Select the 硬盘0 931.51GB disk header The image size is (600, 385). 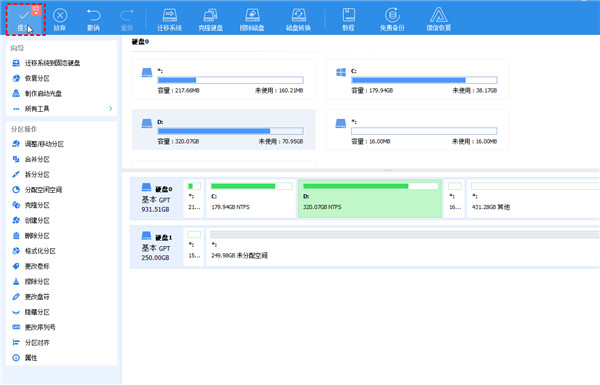pos(156,199)
